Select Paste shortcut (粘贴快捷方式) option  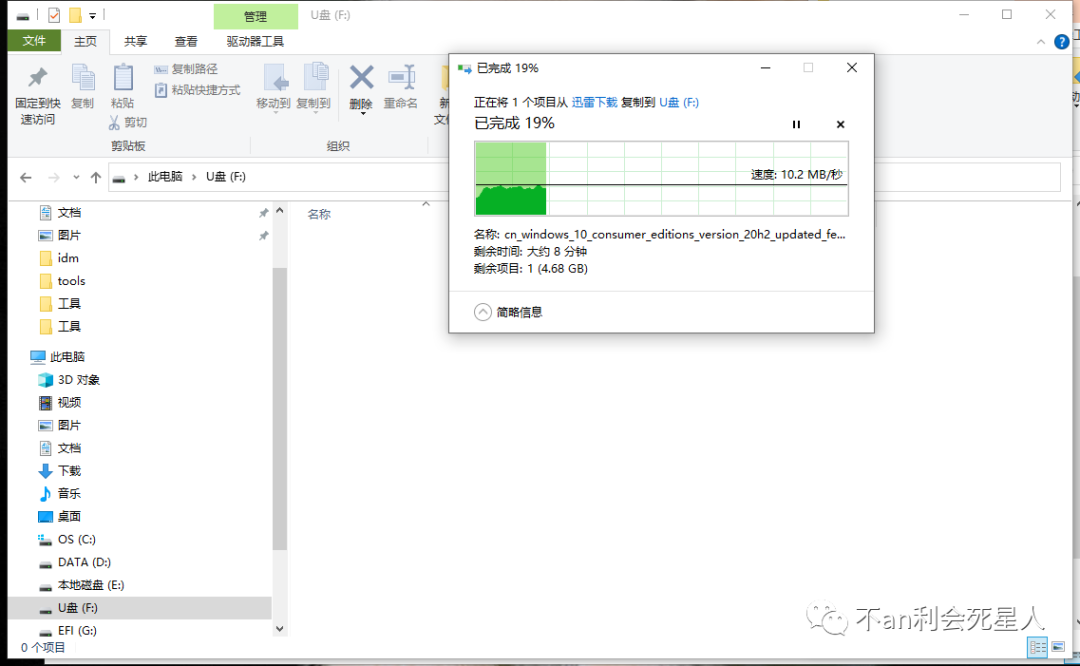198,90
